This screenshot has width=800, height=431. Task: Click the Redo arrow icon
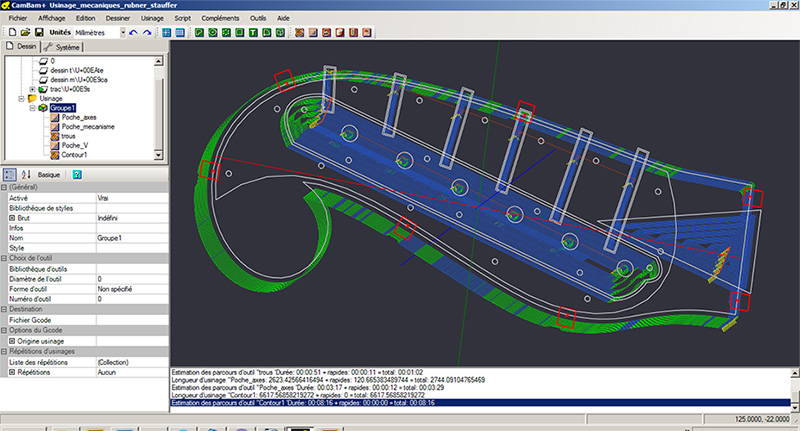[x=147, y=33]
